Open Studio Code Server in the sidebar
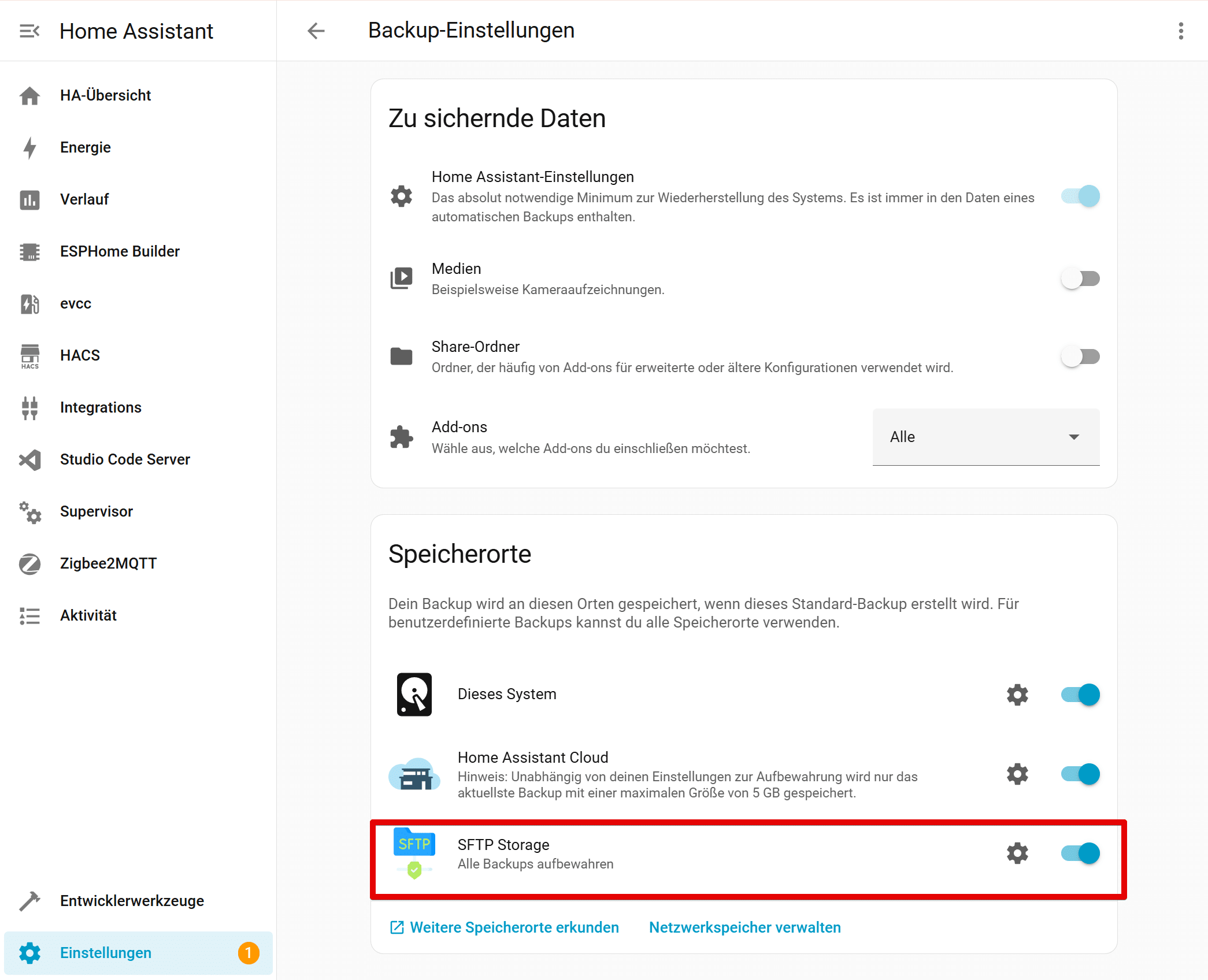Image resolution: width=1208 pixels, height=980 pixels. coord(138,459)
